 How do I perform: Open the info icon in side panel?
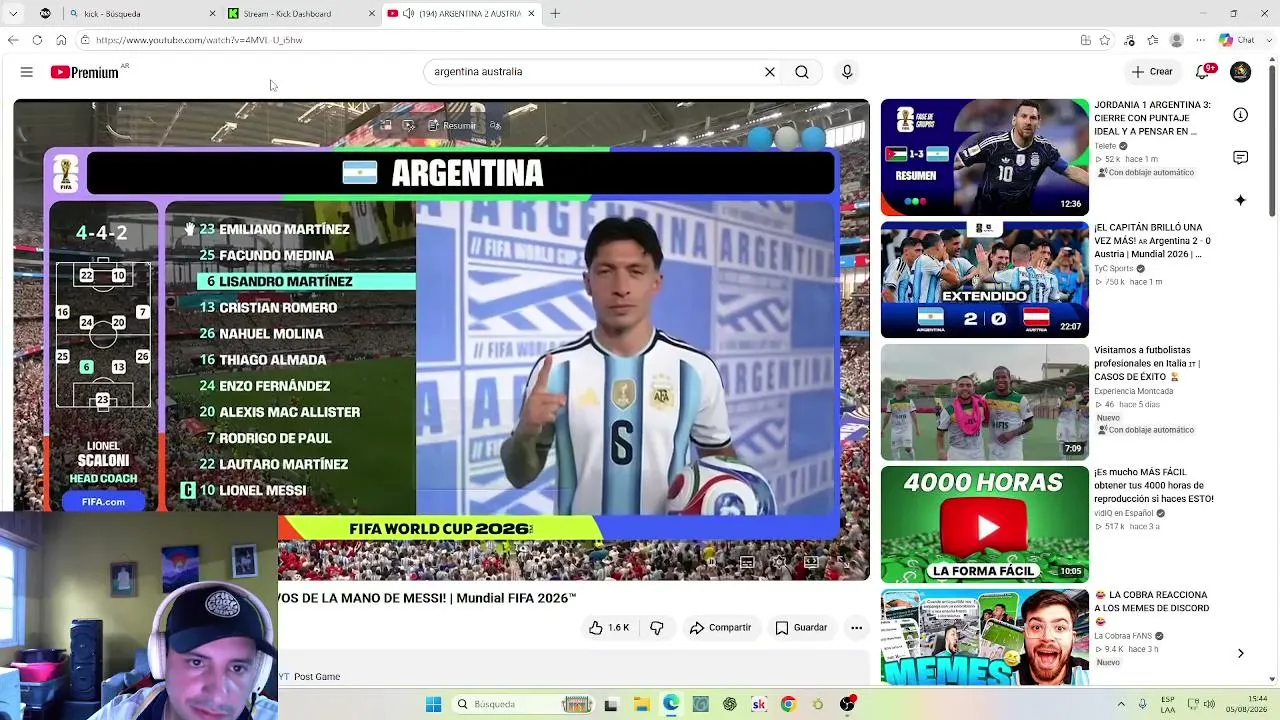(1241, 115)
